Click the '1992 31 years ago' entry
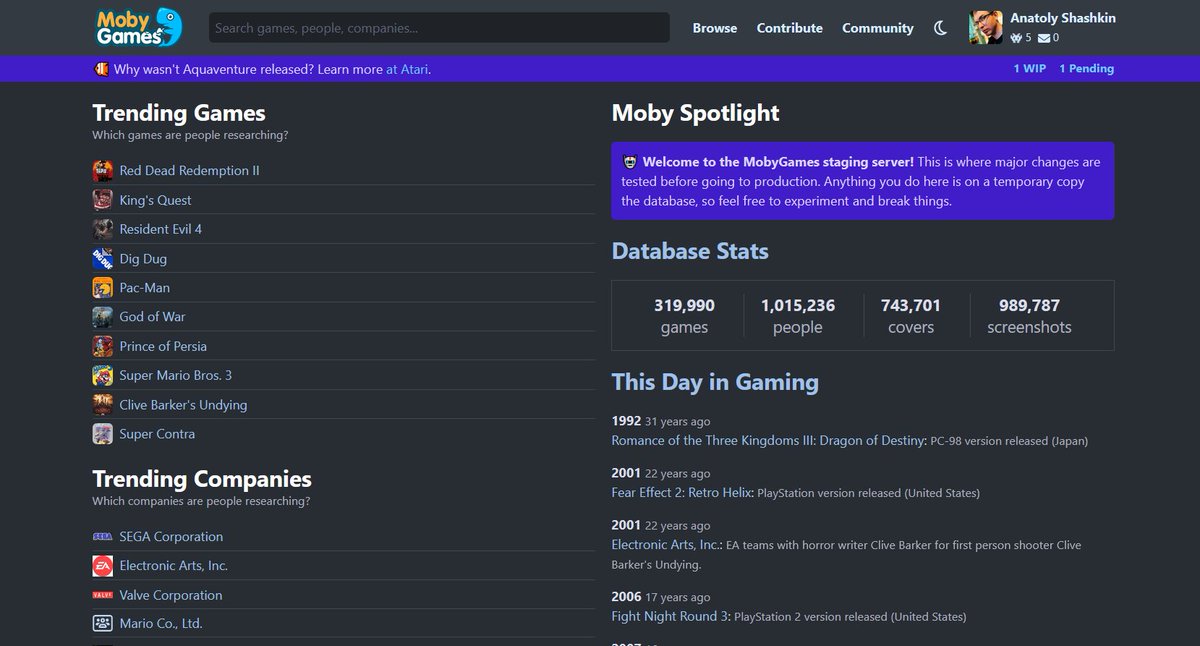Image resolution: width=1200 pixels, height=646 pixels. pos(661,421)
